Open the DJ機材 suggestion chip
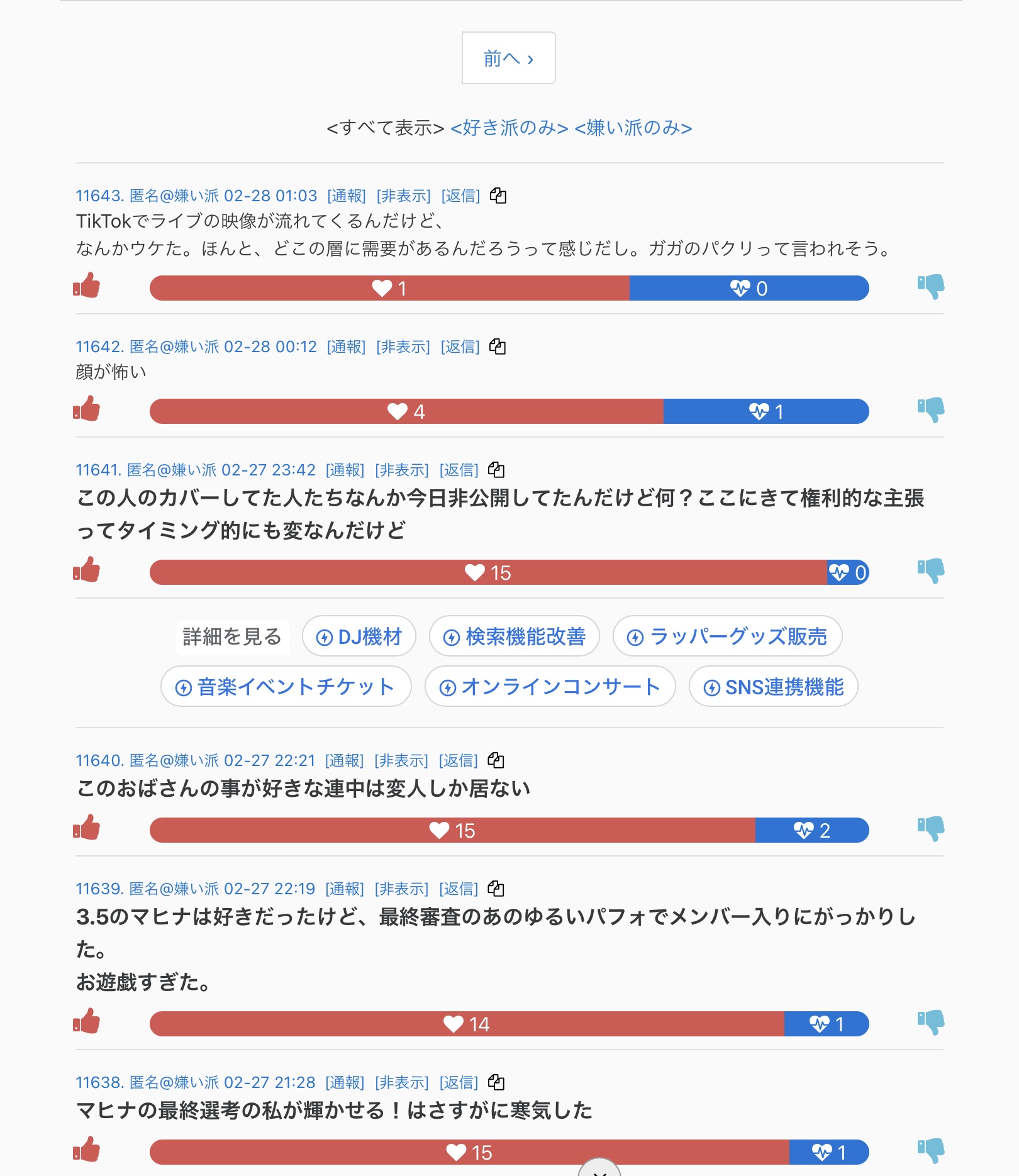 [359, 637]
